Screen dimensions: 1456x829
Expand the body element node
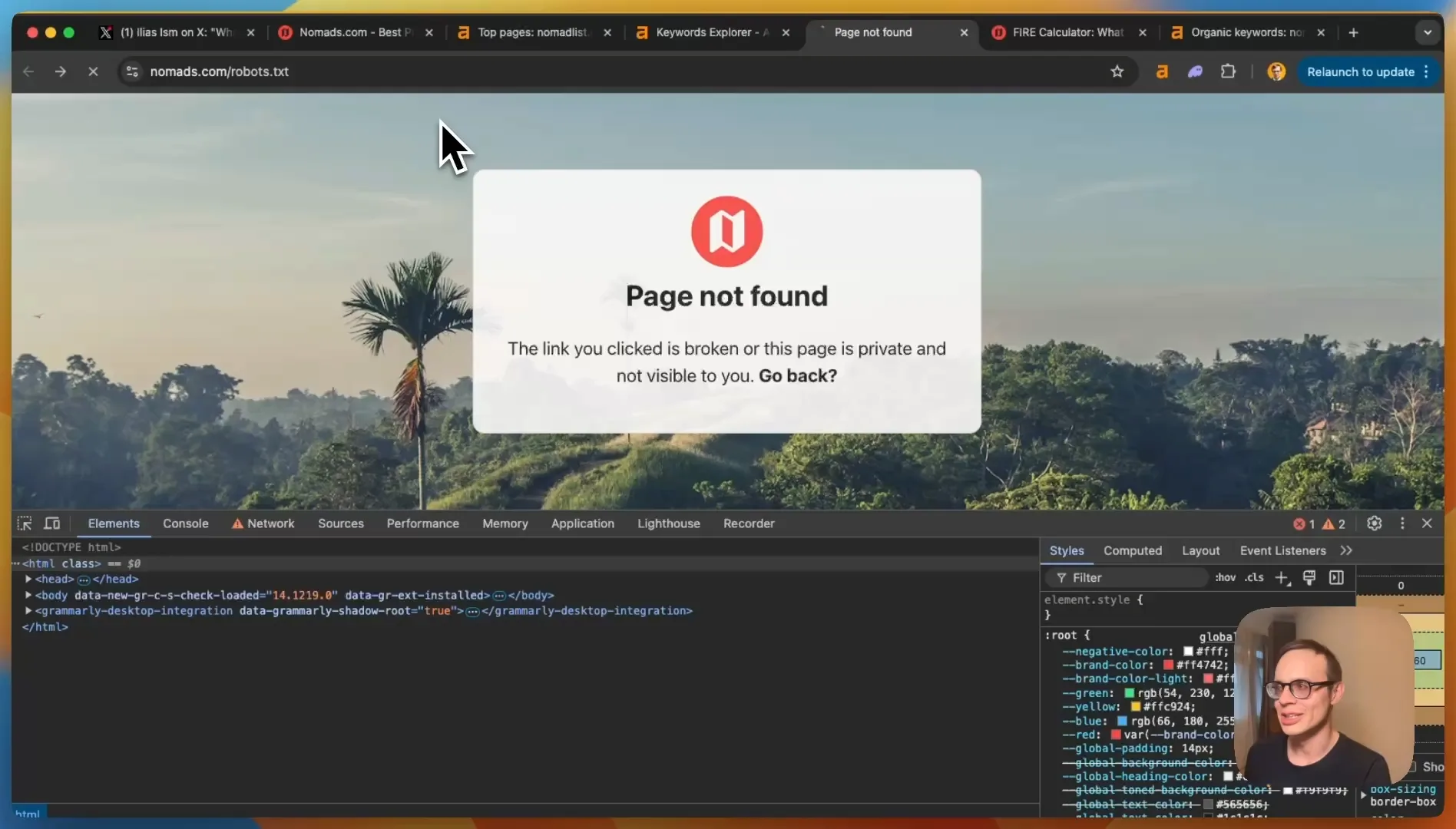coord(28,595)
